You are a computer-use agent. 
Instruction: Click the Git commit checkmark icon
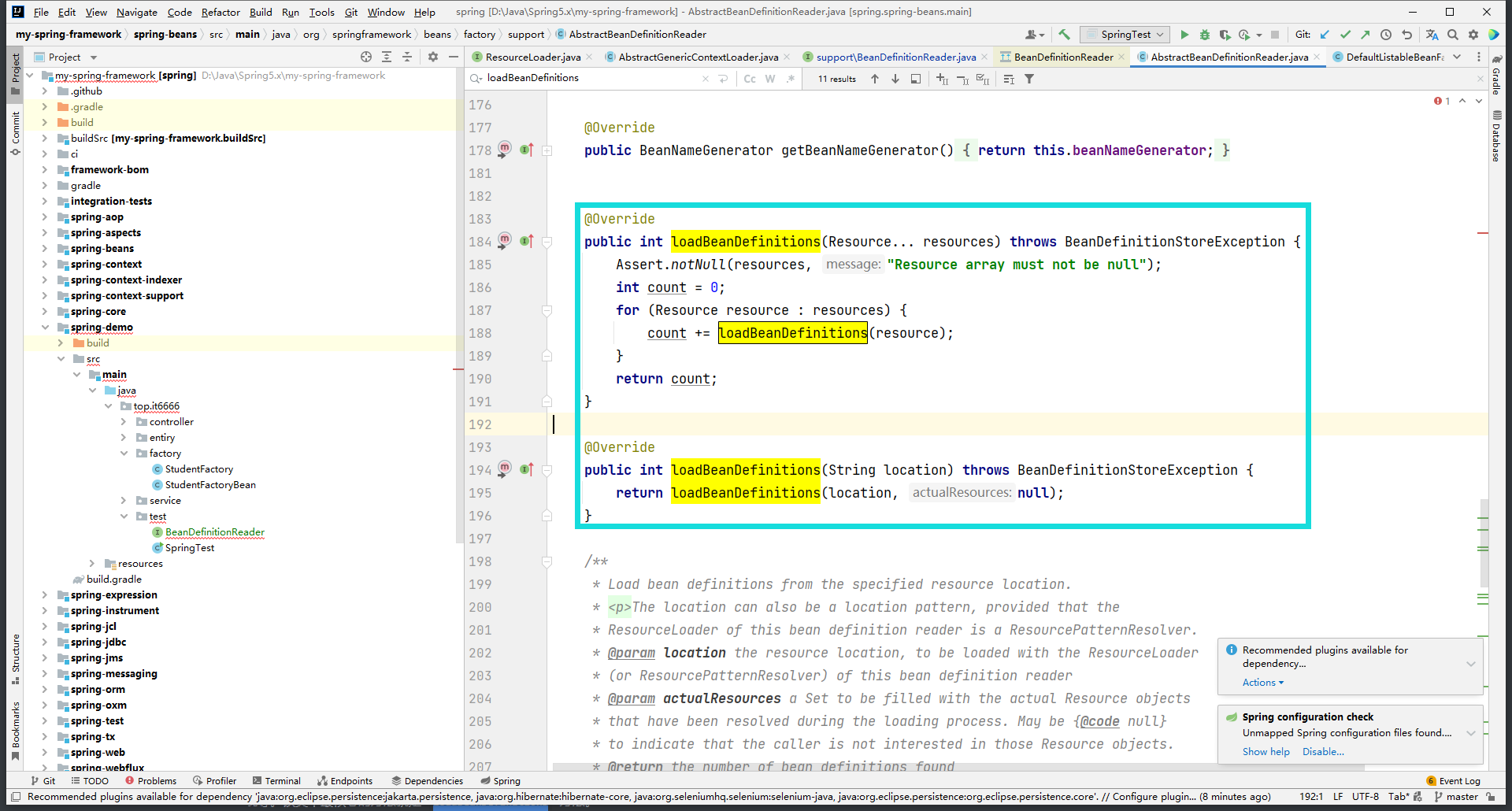[1345, 35]
